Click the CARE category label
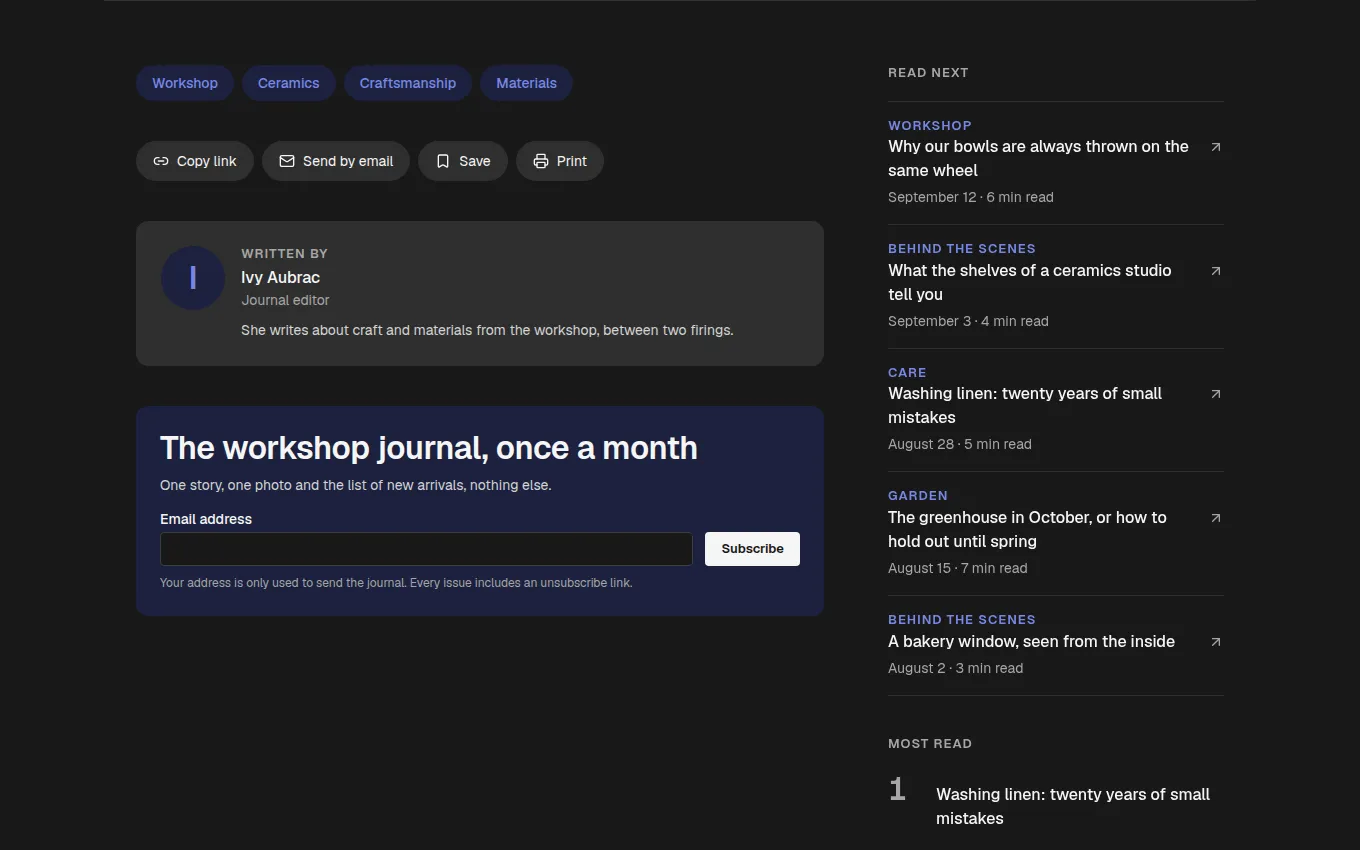 click(907, 372)
